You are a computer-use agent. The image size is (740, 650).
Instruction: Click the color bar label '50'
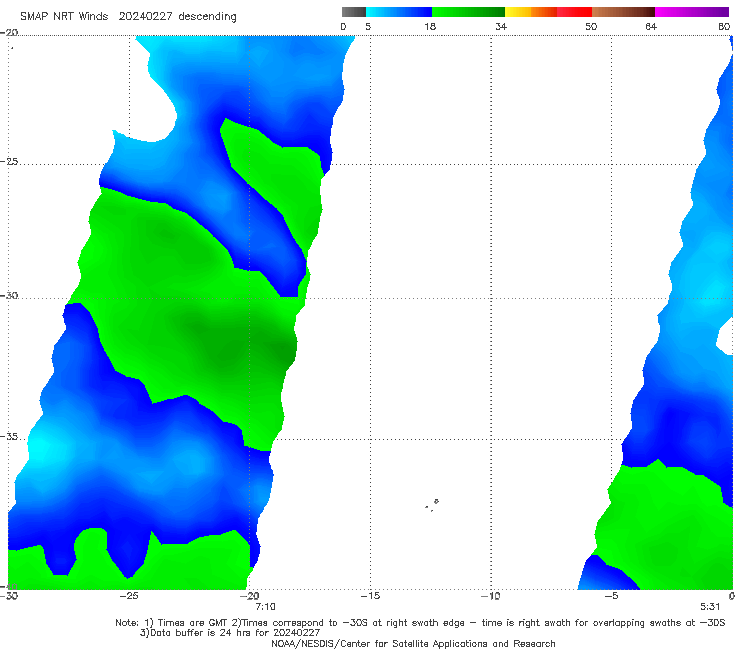tap(591, 27)
